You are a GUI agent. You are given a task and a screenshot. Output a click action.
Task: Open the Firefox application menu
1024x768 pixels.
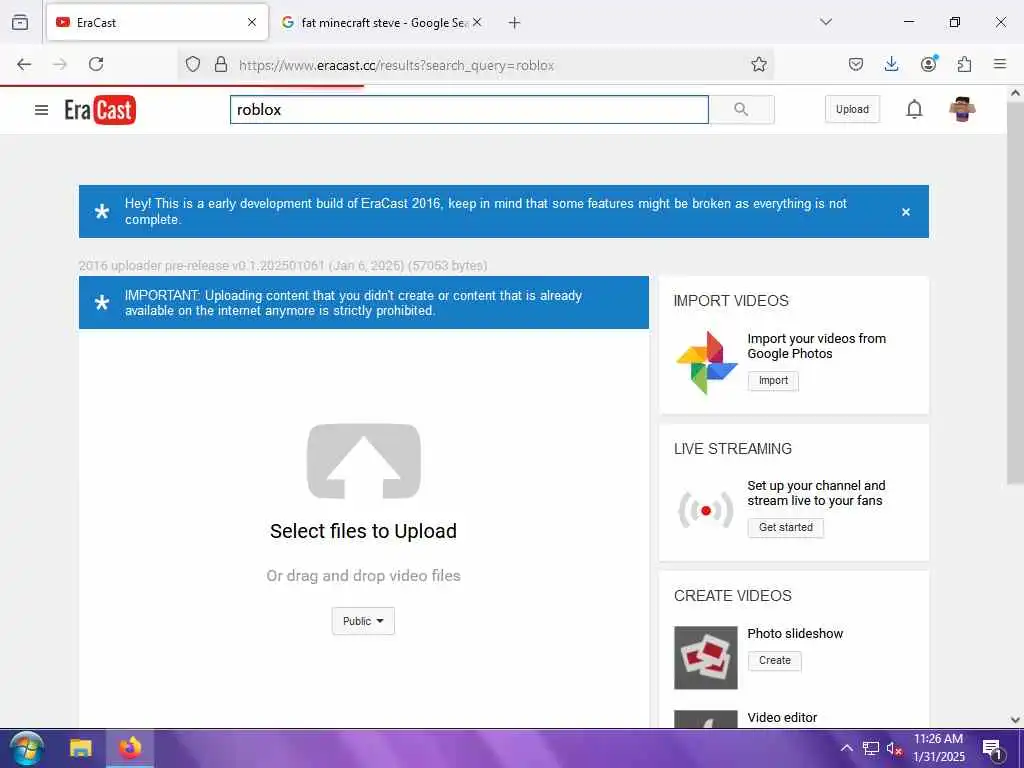1000,64
